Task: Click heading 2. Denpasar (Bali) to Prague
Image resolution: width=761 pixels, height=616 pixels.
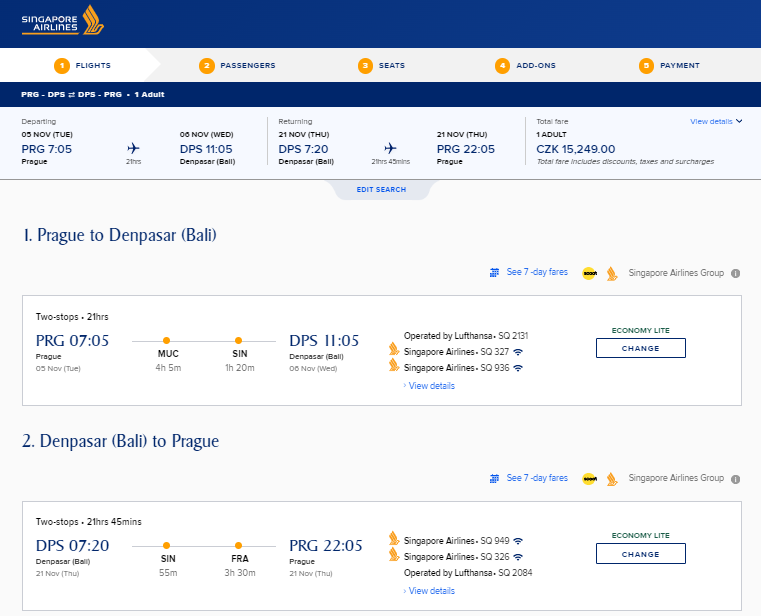Action: [120, 441]
